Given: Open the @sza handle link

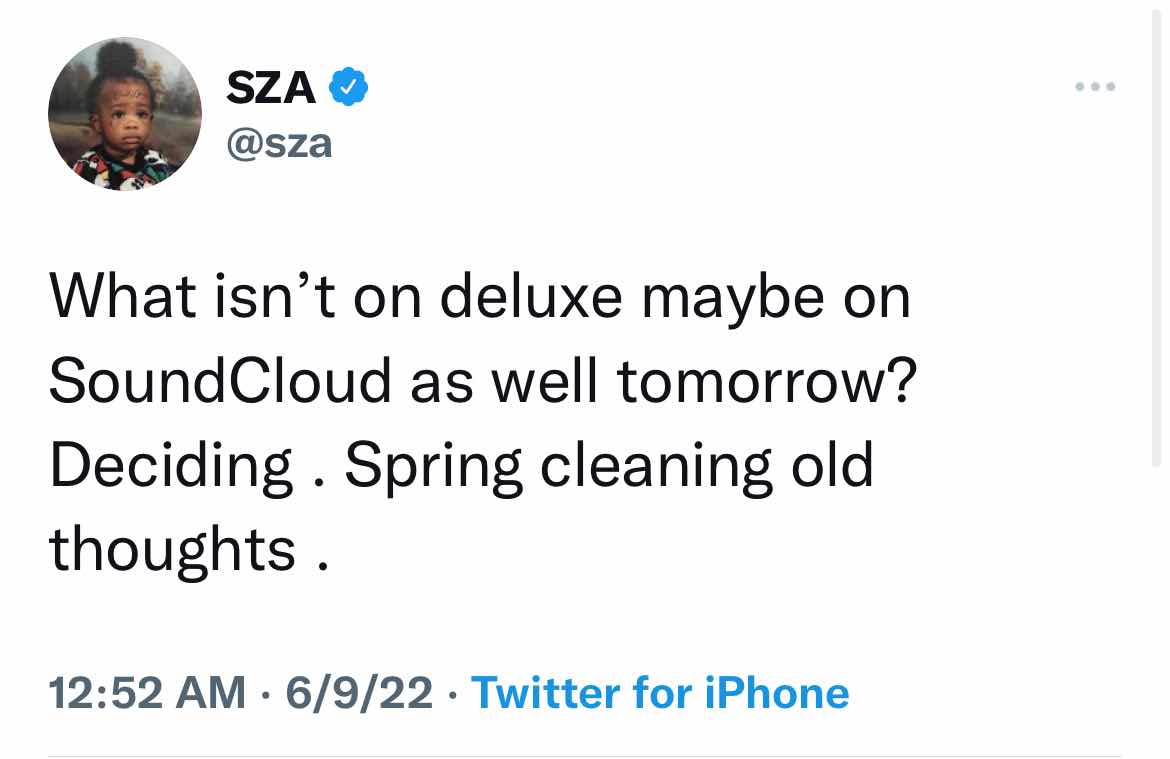Looking at the screenshot, I should (279, 143).
